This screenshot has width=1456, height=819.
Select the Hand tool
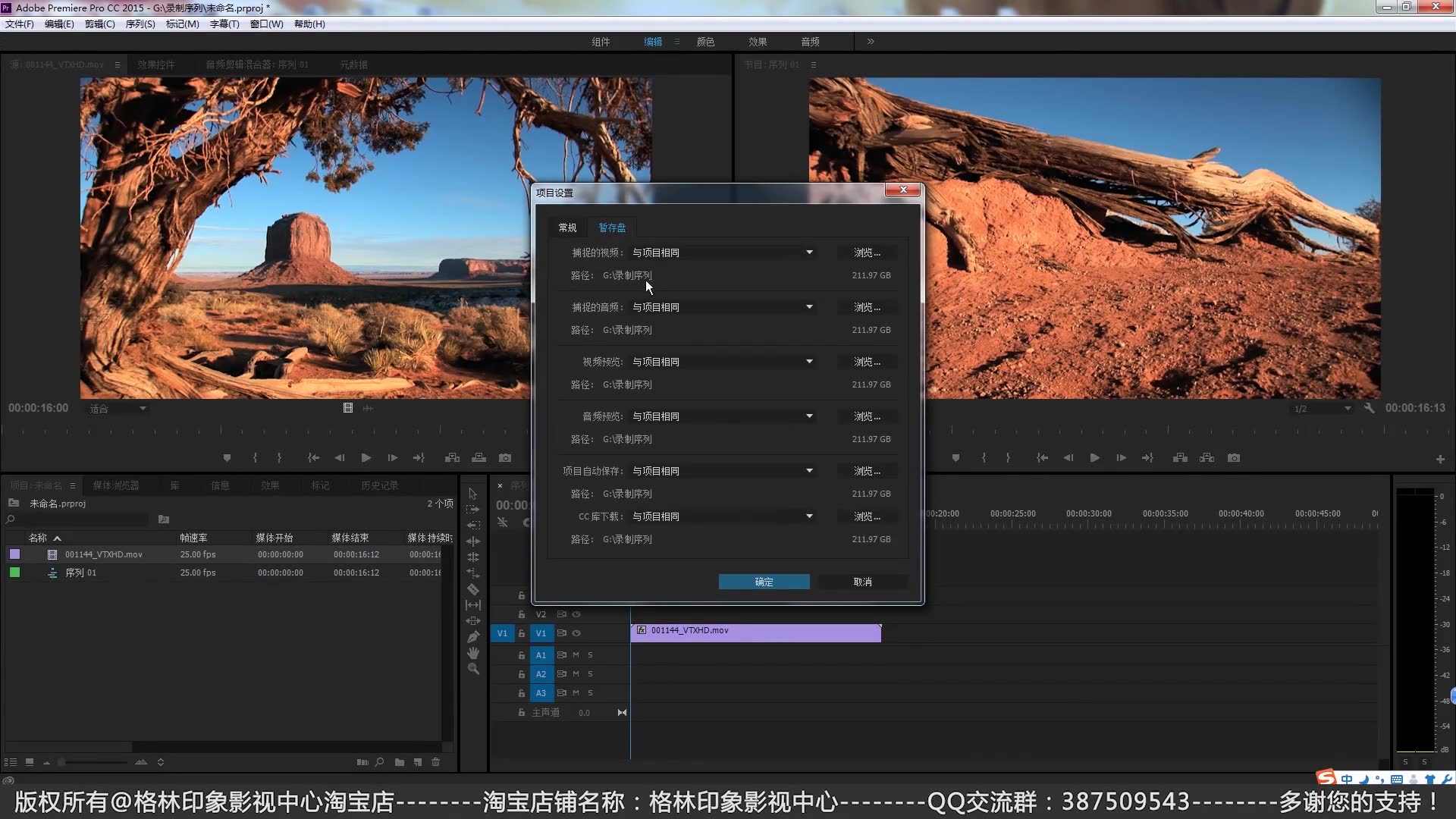click(473, 653)
